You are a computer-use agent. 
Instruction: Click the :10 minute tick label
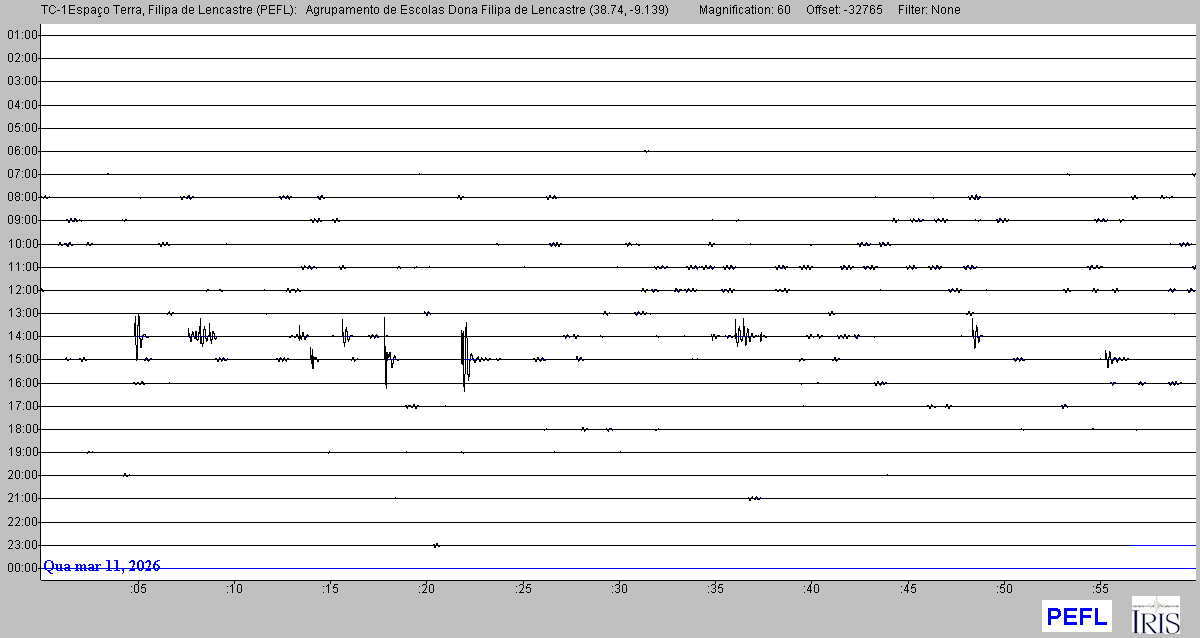coord(234,589)
